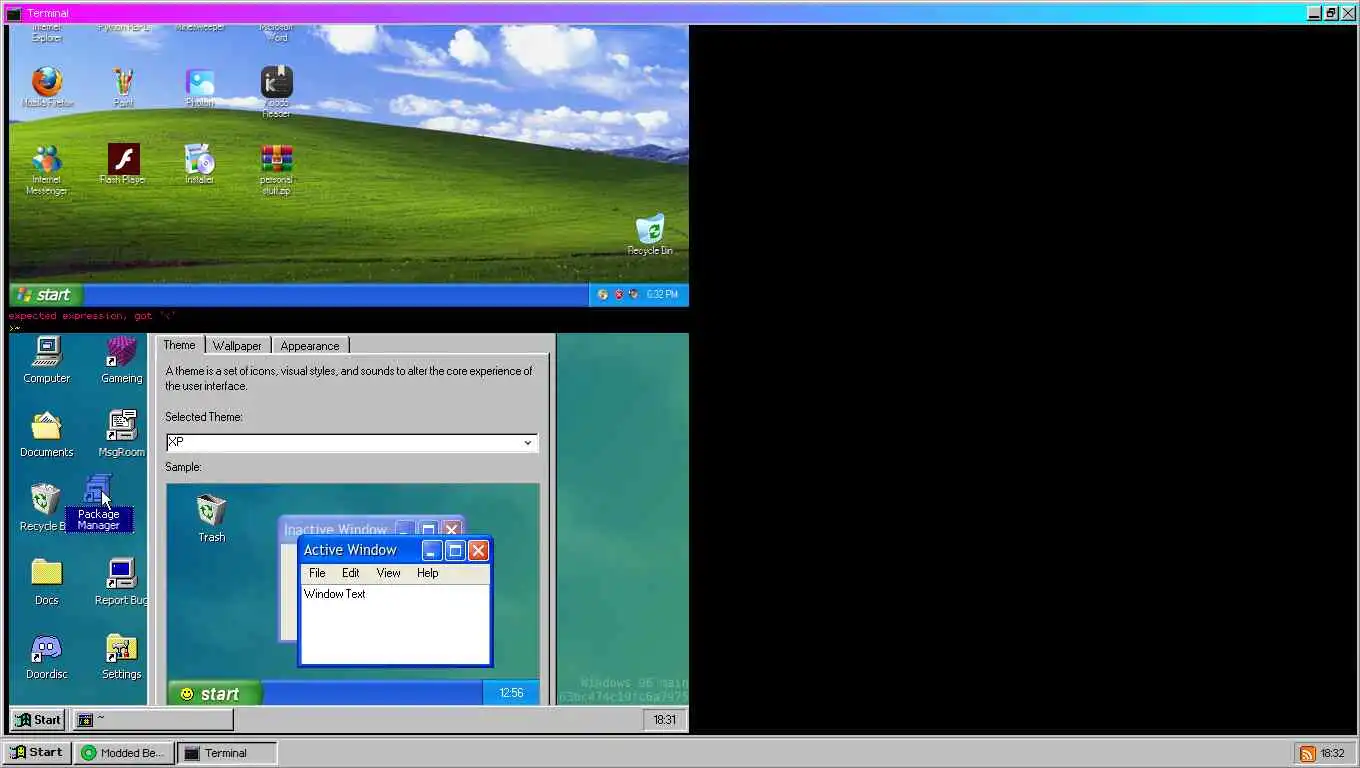
Task: Click the 18:31 clock in inner taskbar
Action: (x=664, y=719)
